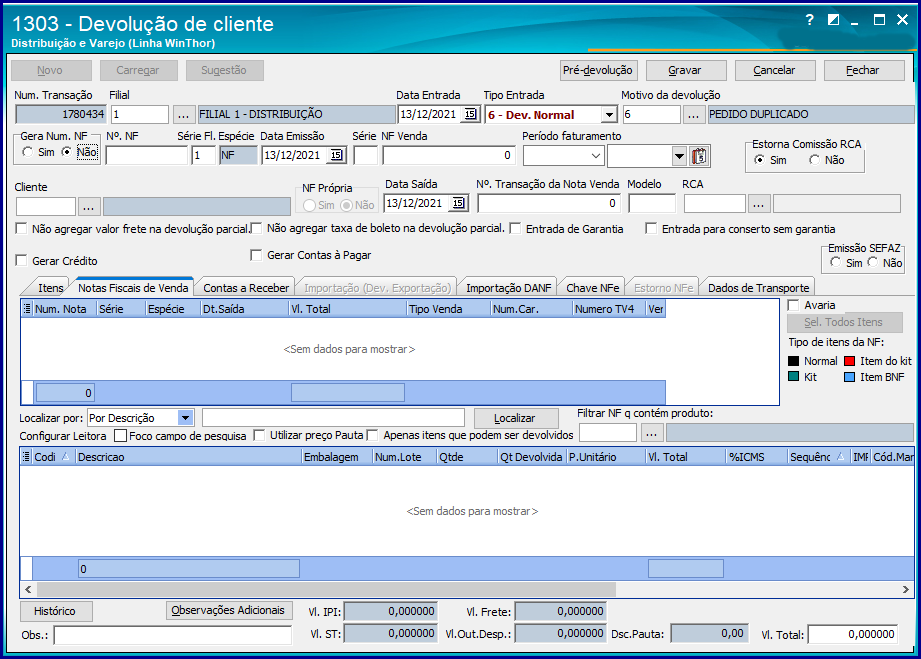Open the items grid column chooser icon
This screenshot has height=659, width=921.
[26, 456]
